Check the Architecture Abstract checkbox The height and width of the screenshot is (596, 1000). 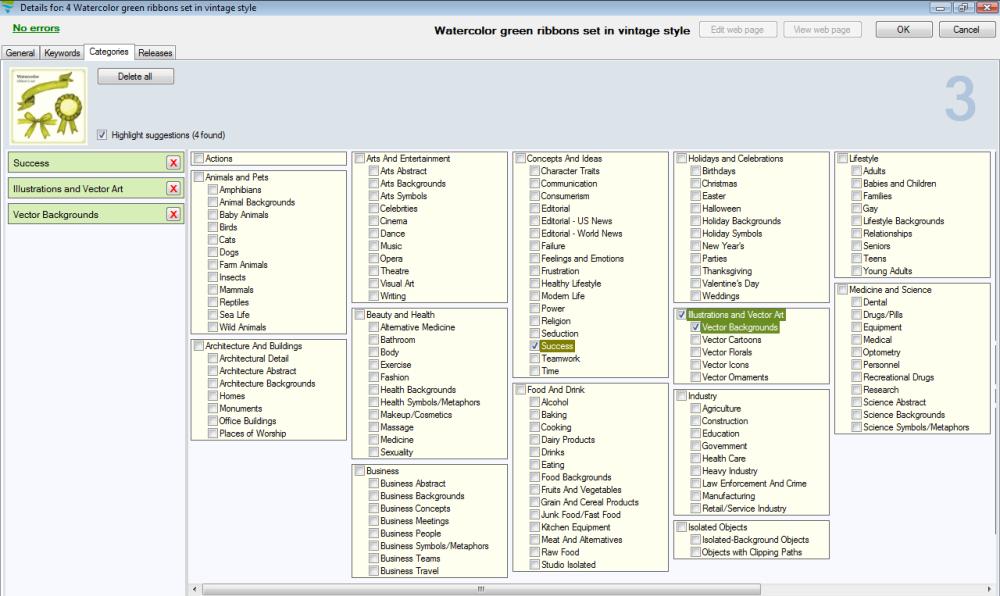point(213,370)
